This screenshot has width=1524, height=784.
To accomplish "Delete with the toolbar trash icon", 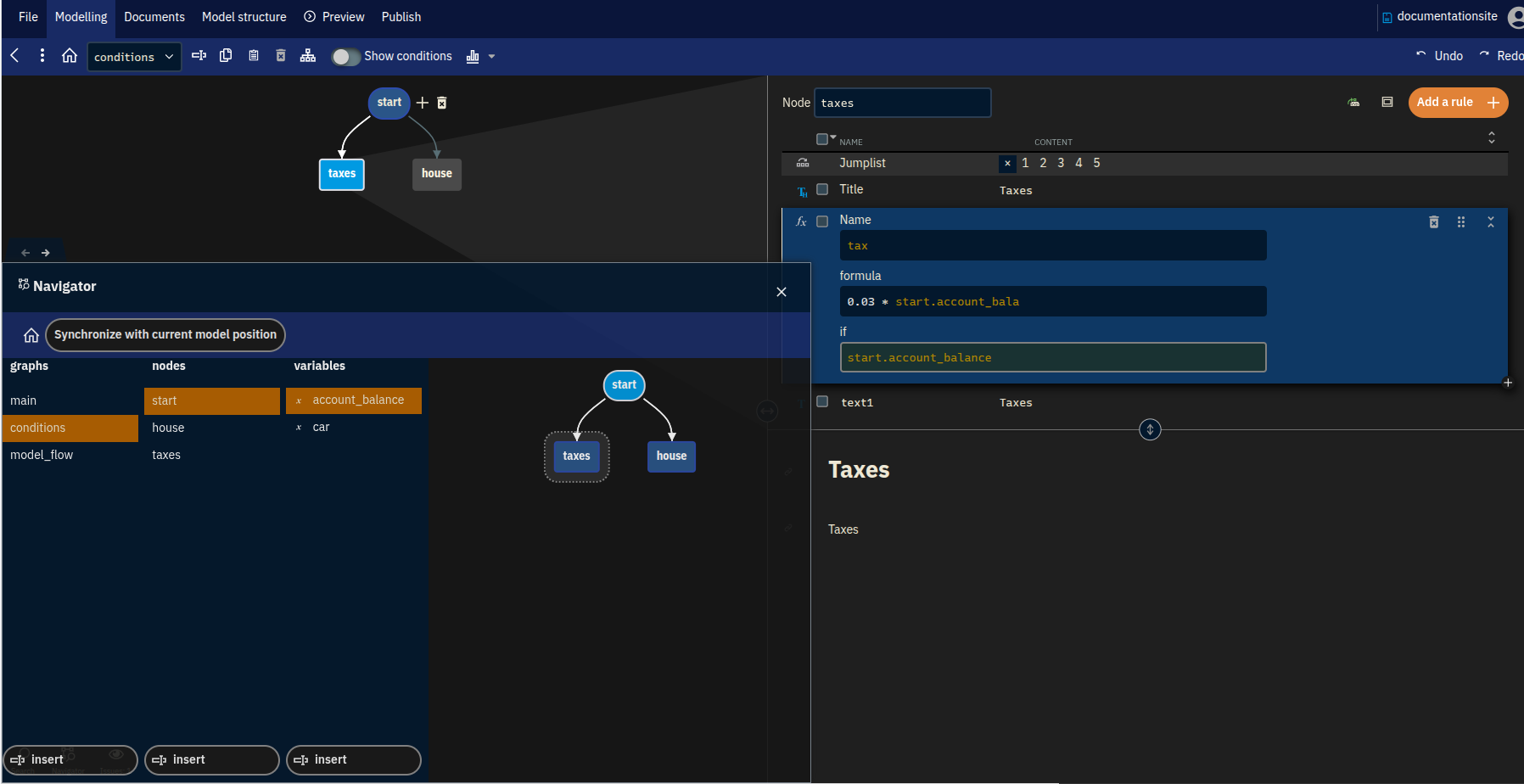I will coord(281,56).
